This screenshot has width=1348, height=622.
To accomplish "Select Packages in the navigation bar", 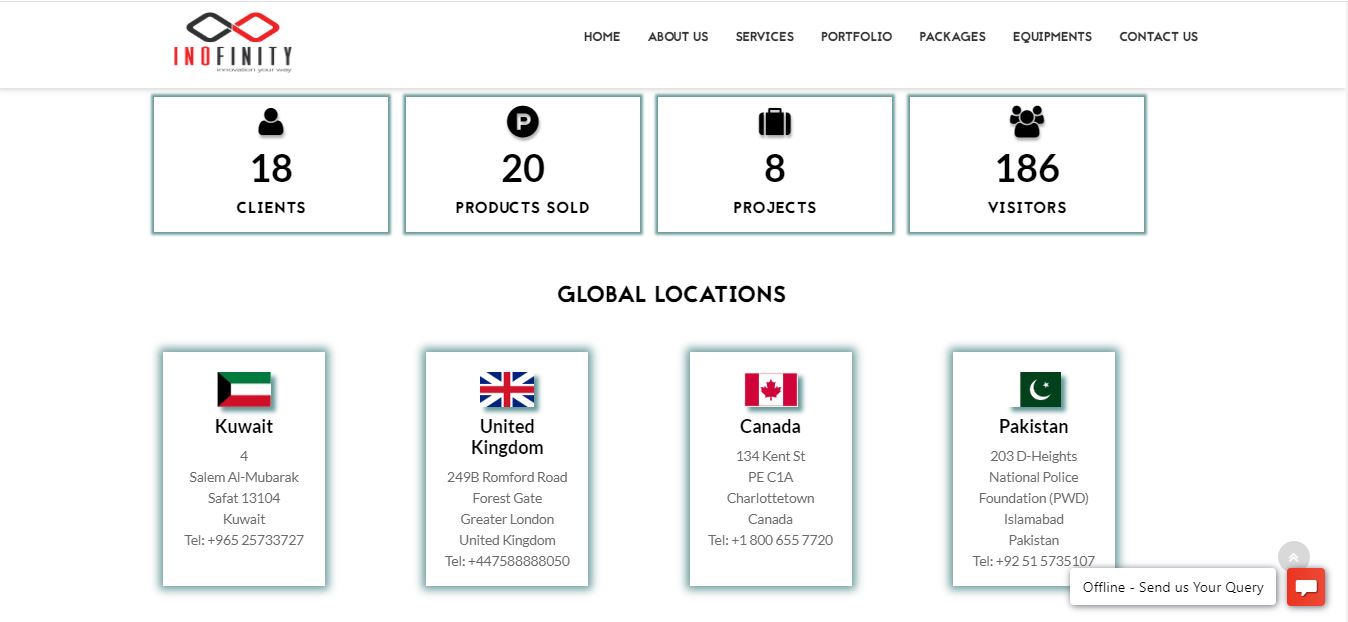I will [952, 37].
